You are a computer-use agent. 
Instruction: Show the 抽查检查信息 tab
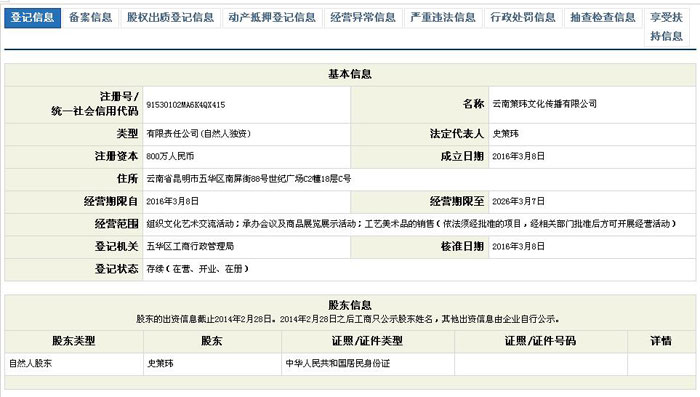[x=603, y=18]
